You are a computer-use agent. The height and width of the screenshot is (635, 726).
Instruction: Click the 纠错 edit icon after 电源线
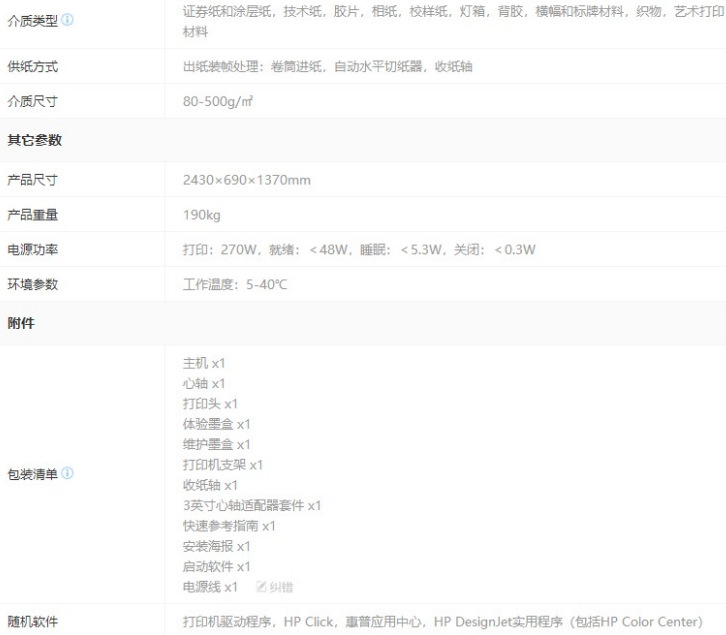coord(261,587)
